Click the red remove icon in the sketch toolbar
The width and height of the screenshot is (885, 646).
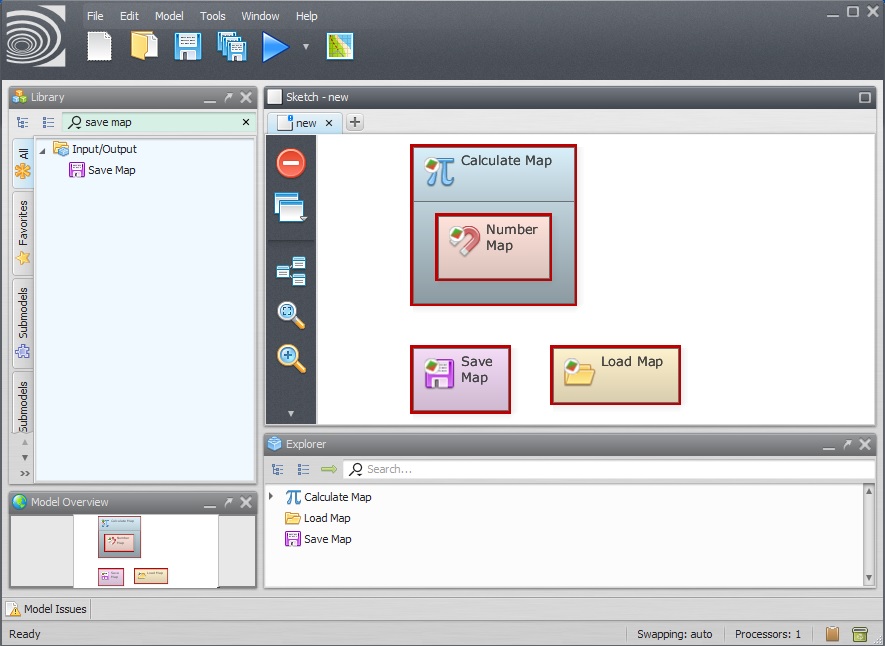pos(291,163)
